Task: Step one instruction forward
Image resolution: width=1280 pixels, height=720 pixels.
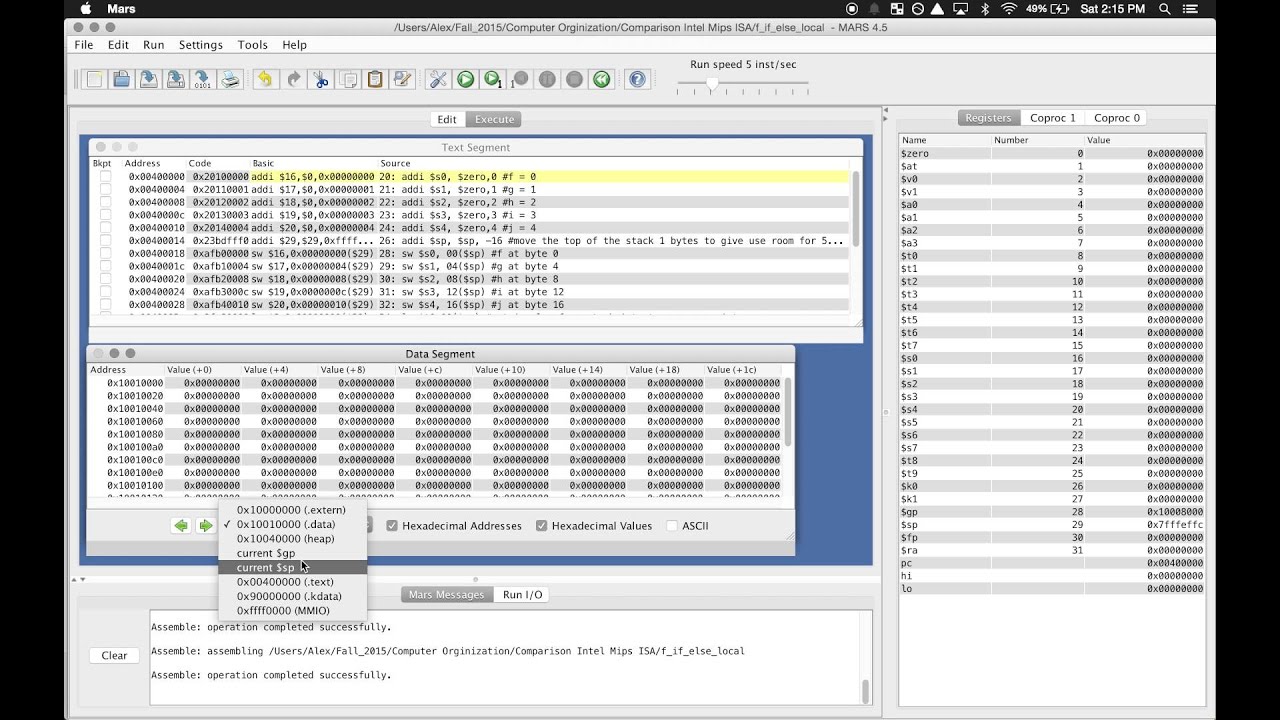Action: click(x=492, y=80)
